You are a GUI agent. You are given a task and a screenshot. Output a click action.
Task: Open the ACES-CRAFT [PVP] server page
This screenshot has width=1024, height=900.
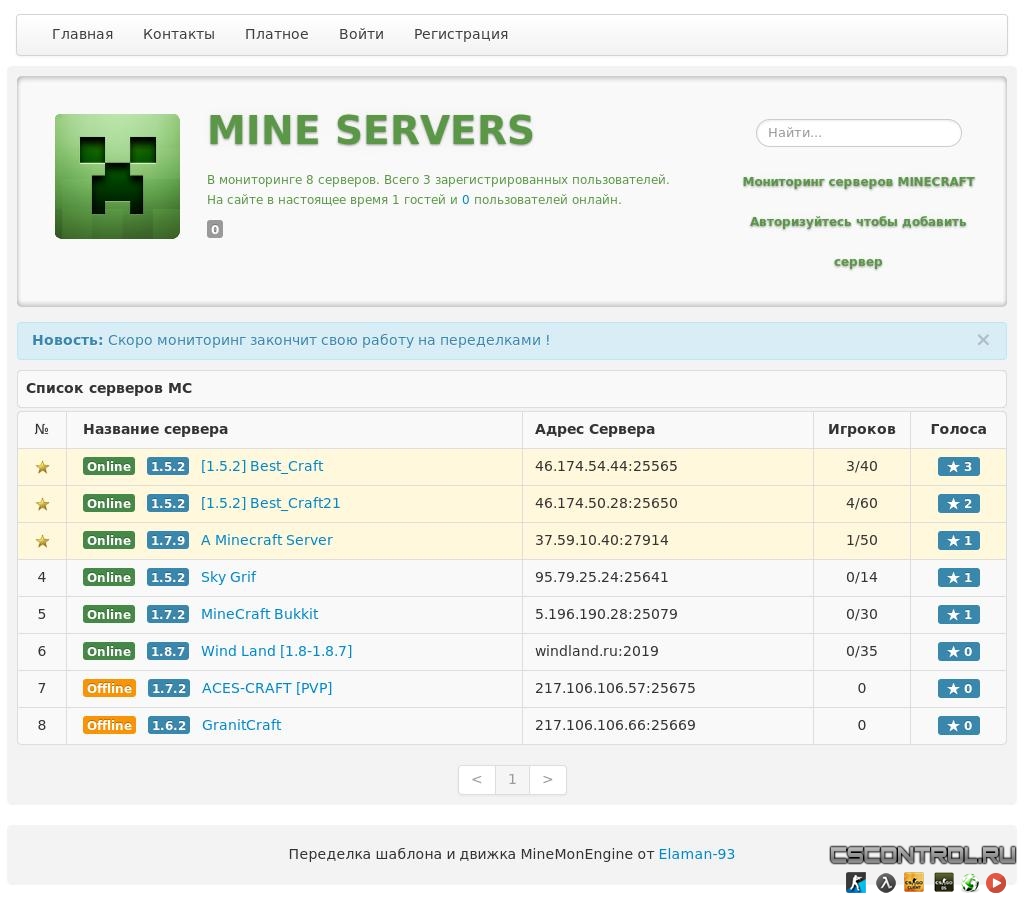click(266, 688)
